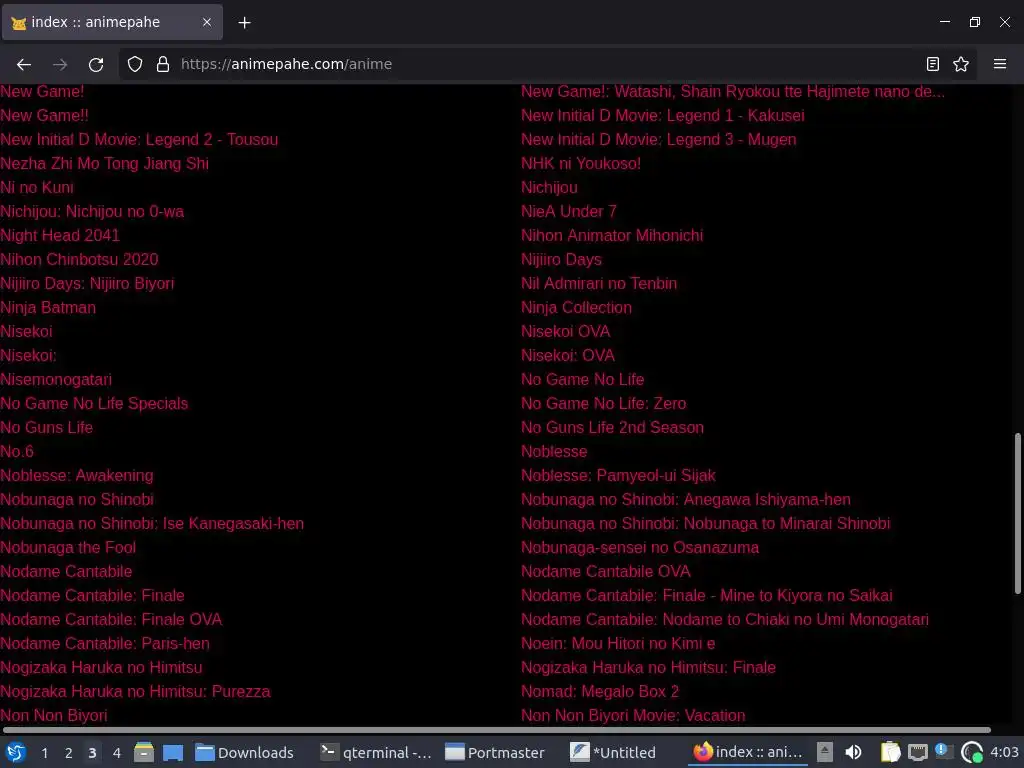Image resolution: width=1024 pixels, height=768 pixels.
Task: Open NHK ni Youkoso! link
Action: pyautogui.click(x=581, y=163)
